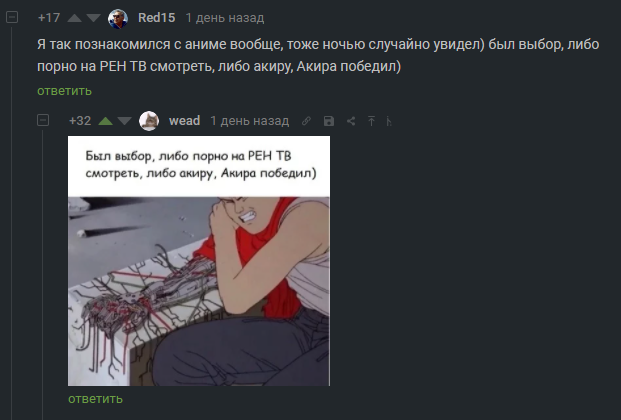Viewport: 621px width, 420px height.
Task: Downvote wead's comment
Action: point(124,121)
